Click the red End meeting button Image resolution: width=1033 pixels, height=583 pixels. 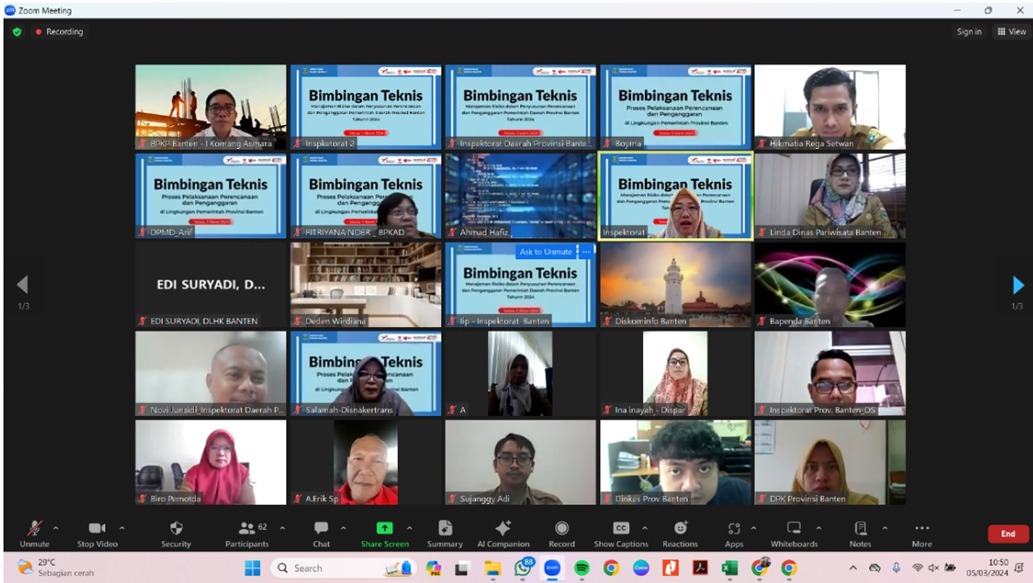click(x=1008, y=534)
